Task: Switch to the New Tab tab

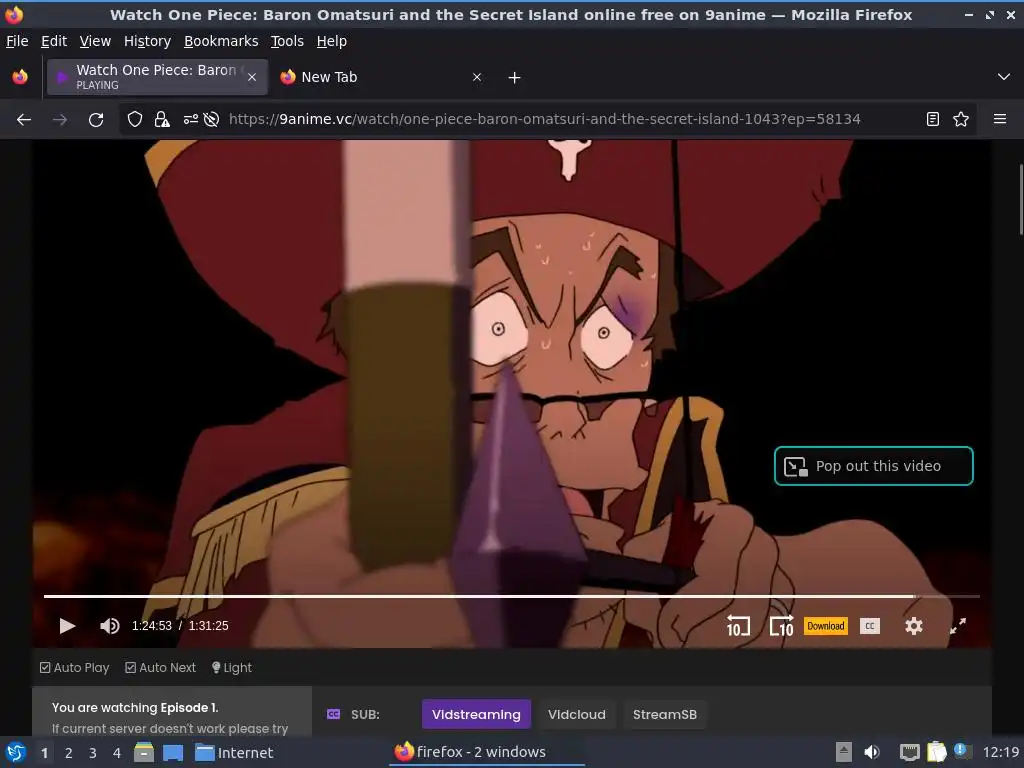Action: pyautogui.click(x=382, y=77)
